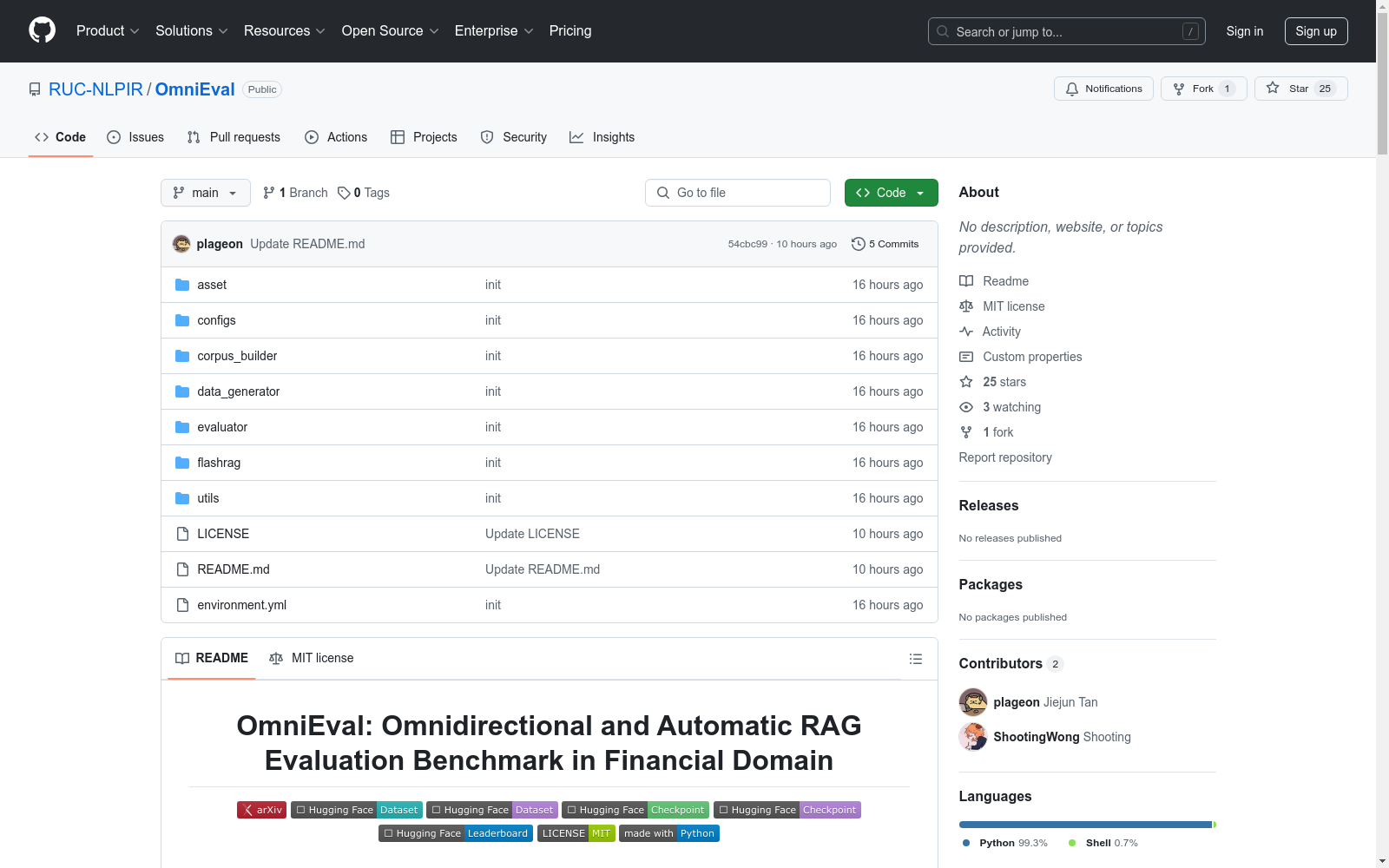Click the flashrag folder icon
Viewport: 1389px width, 868px height.
click(182, 463)
